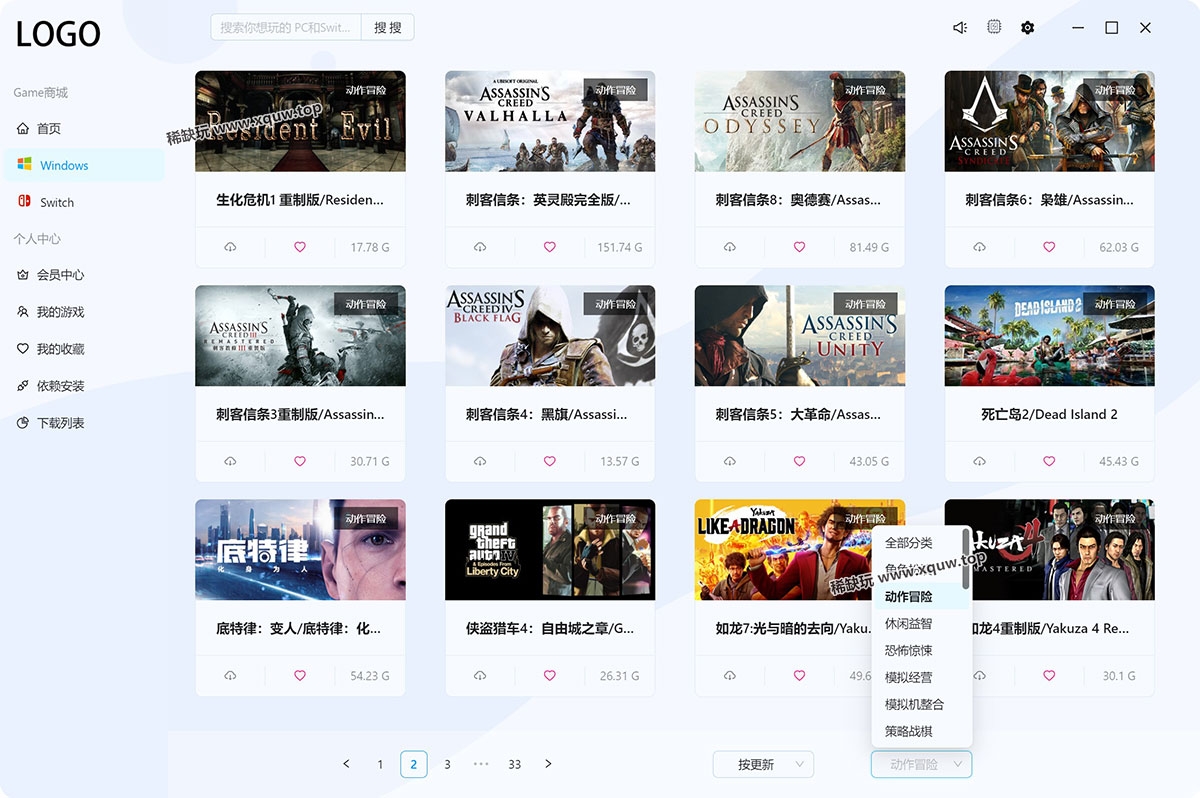
Task: Open the chip hardware icon in top bar
Action: [x=994, y=27]
